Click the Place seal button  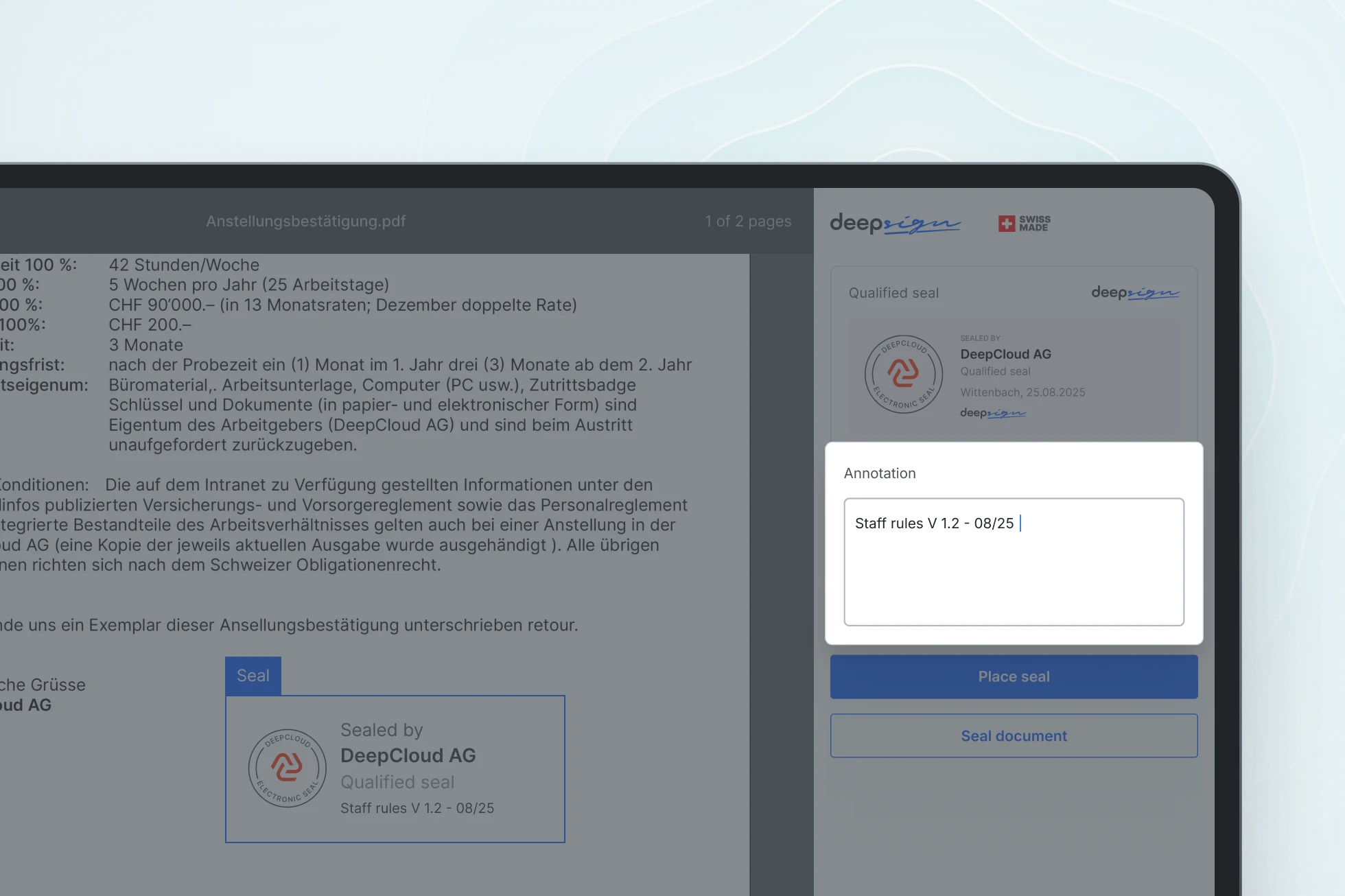(1014, 676)
